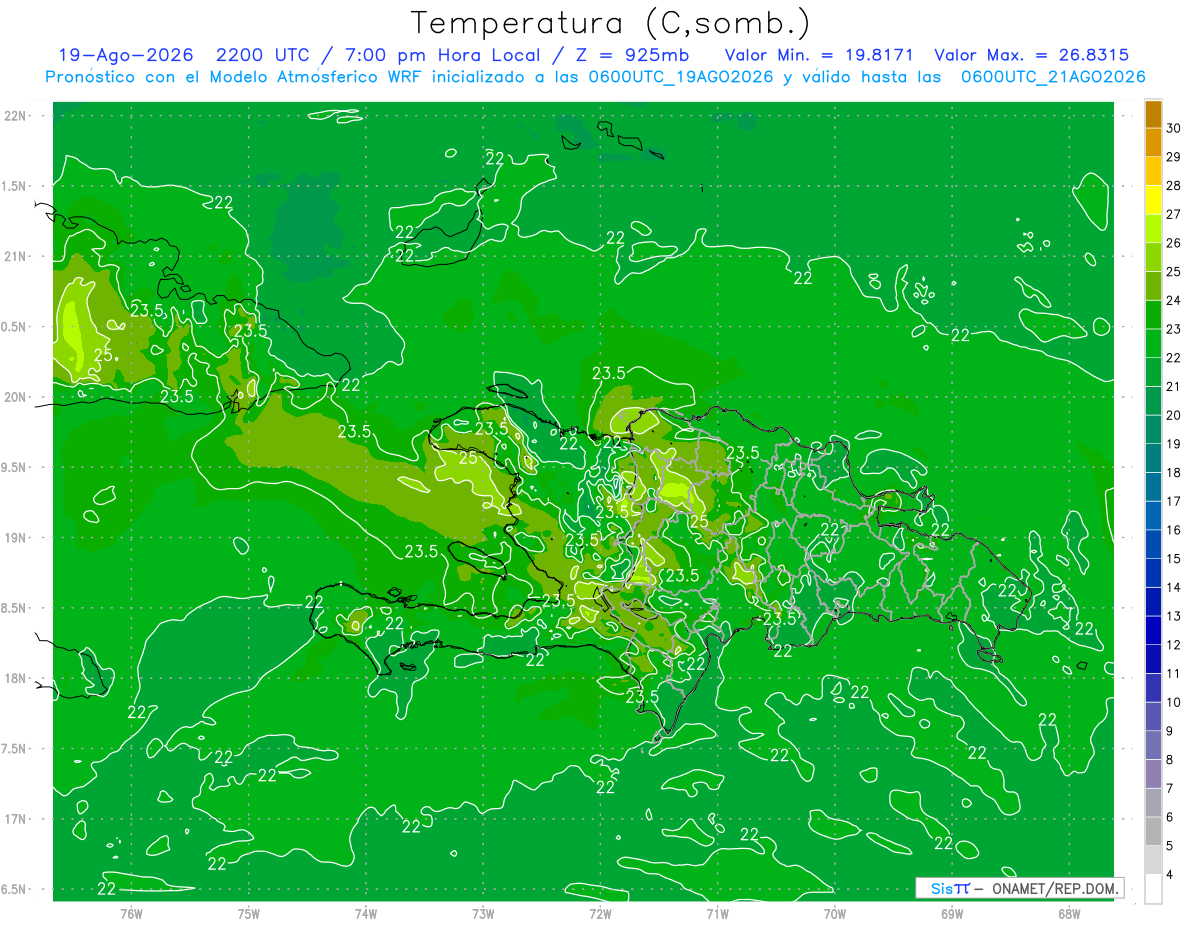Click the "19N" latitude axis label
This screenshot has width=1200, height=927.
click(x=16, y=538)
